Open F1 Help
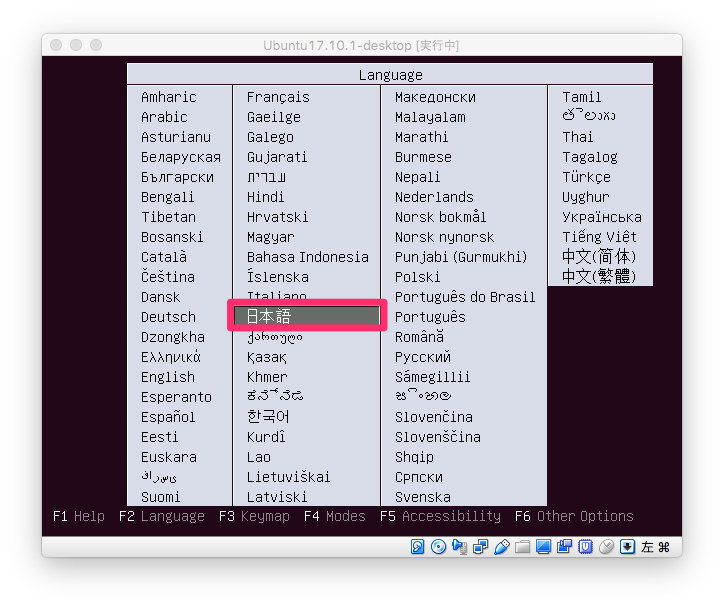This screenshot has width=724, height=607. [79, 516]
